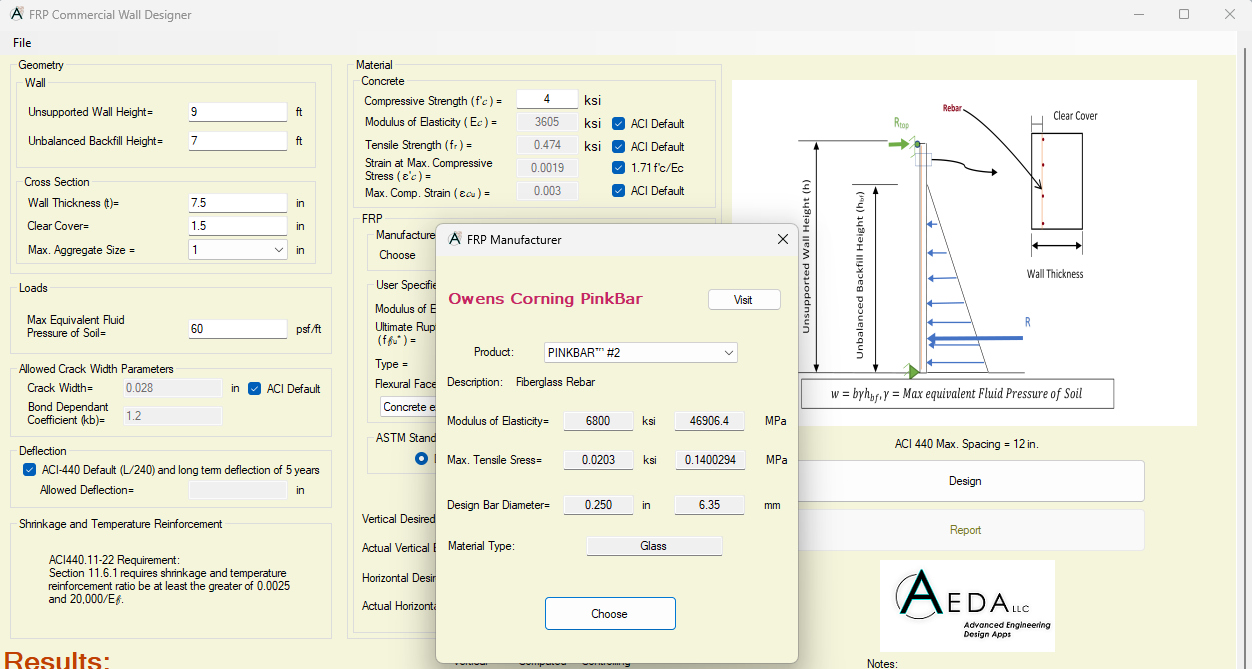Image resolution: width=1252 pixels, height=669 pixels.
Task: Toggle the 1.71 f'c/Ec checkbox
Action: 619,168
